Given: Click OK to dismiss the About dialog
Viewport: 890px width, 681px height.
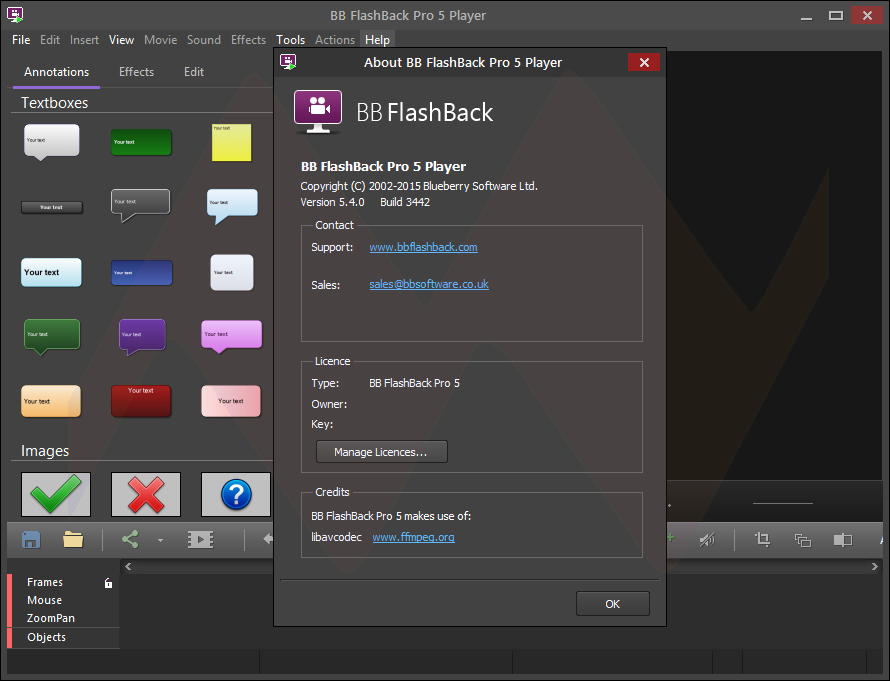Looking at the screenshot, I should [x=612, y=604].
